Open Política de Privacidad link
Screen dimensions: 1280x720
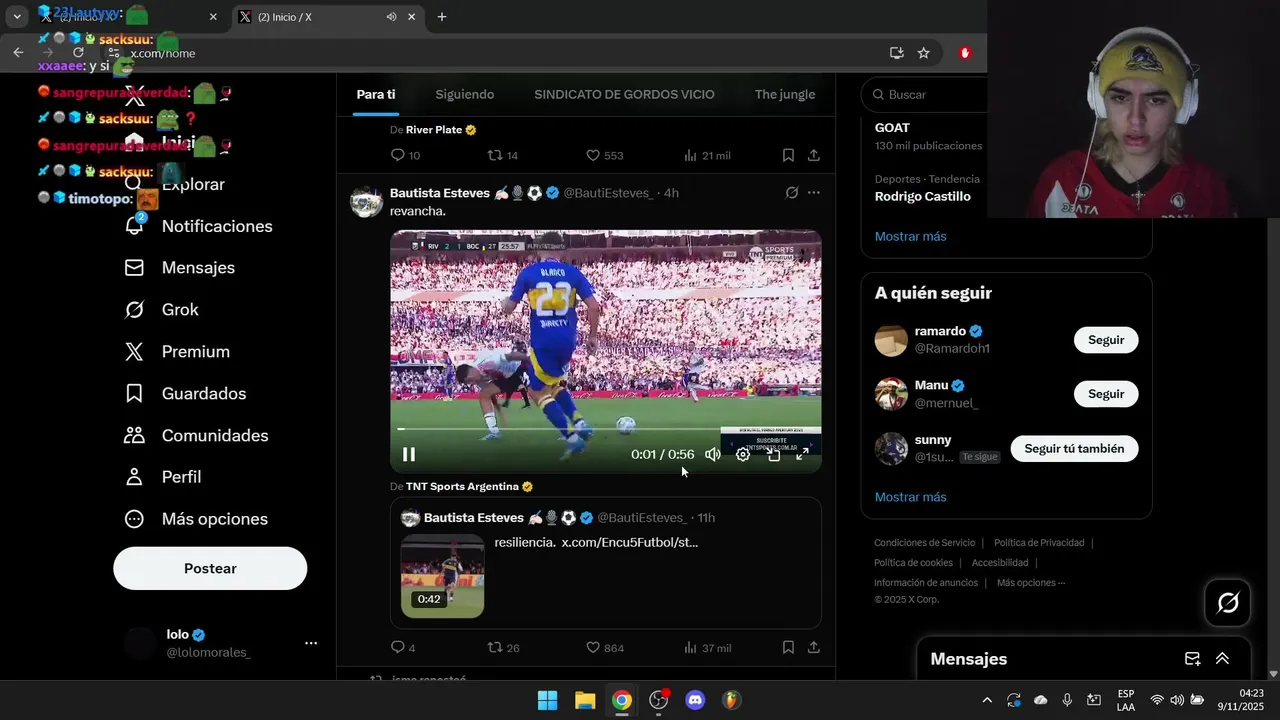tap(1039, 543)
